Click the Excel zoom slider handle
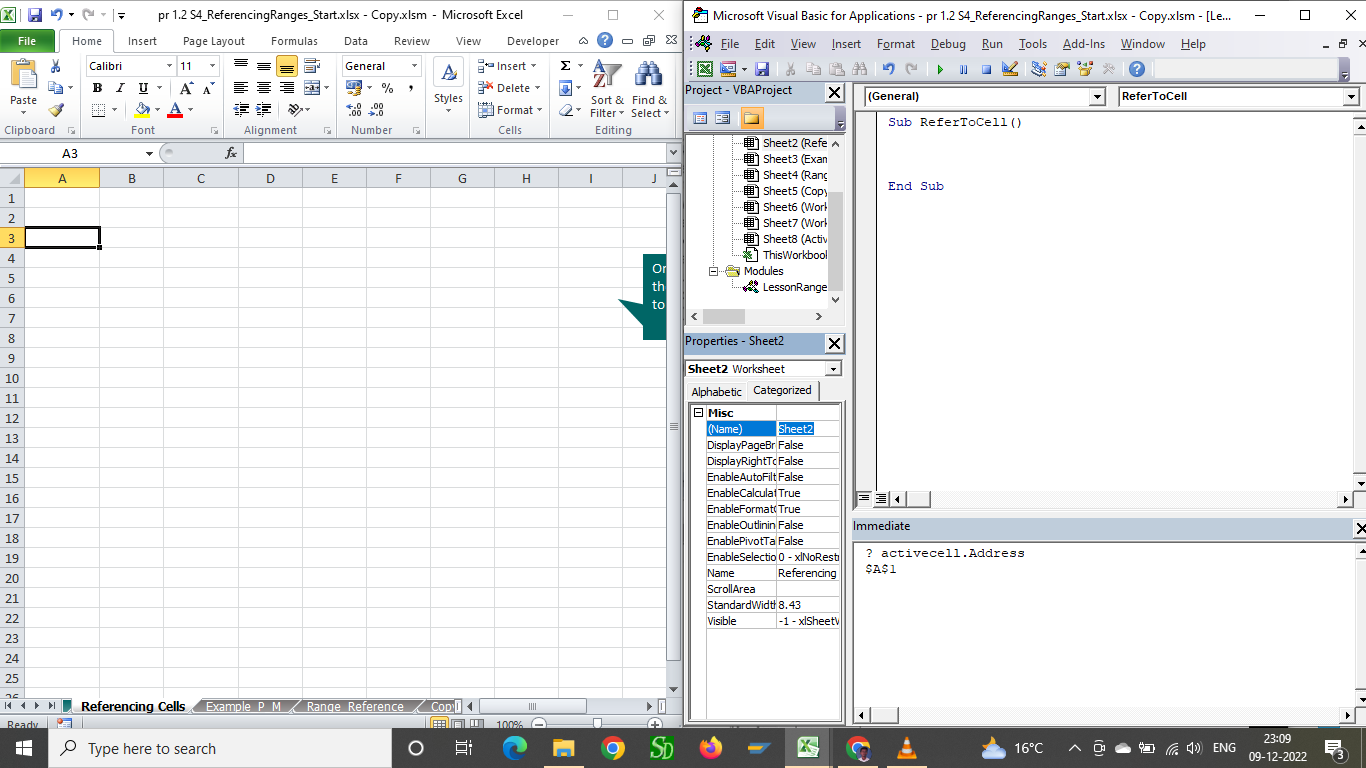 [597, 724]
